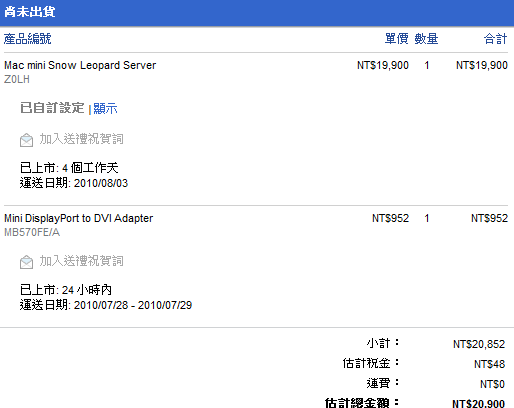514x408 pixels.
Task: Select the Mac mini Snow Leopard Server product name
Action: 80,65
